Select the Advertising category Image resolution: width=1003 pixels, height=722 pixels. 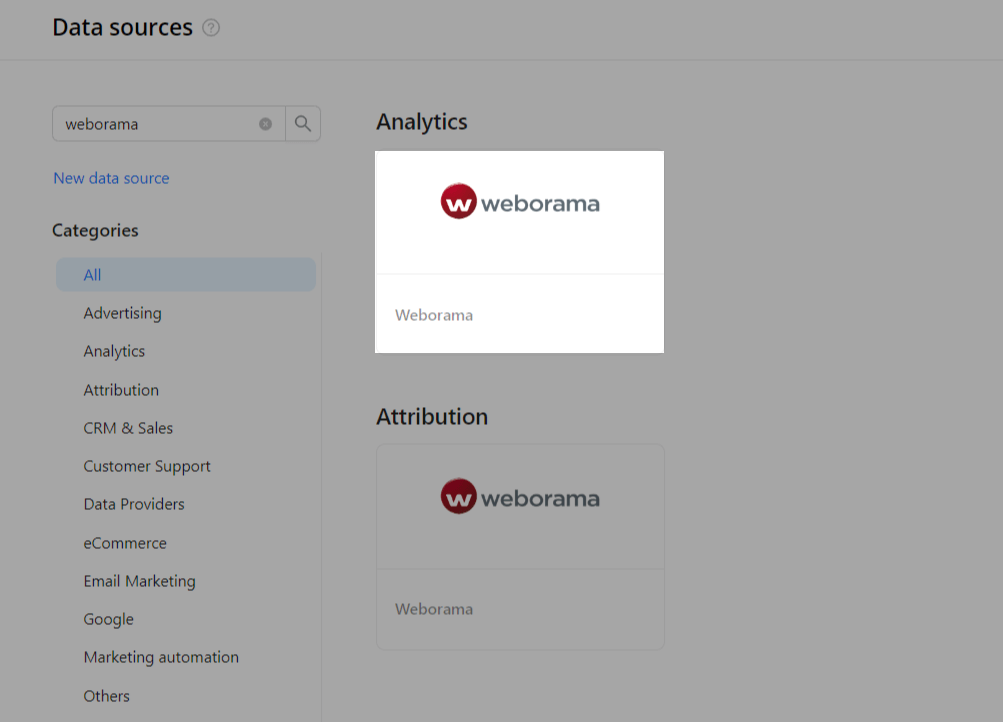point(122,313)
